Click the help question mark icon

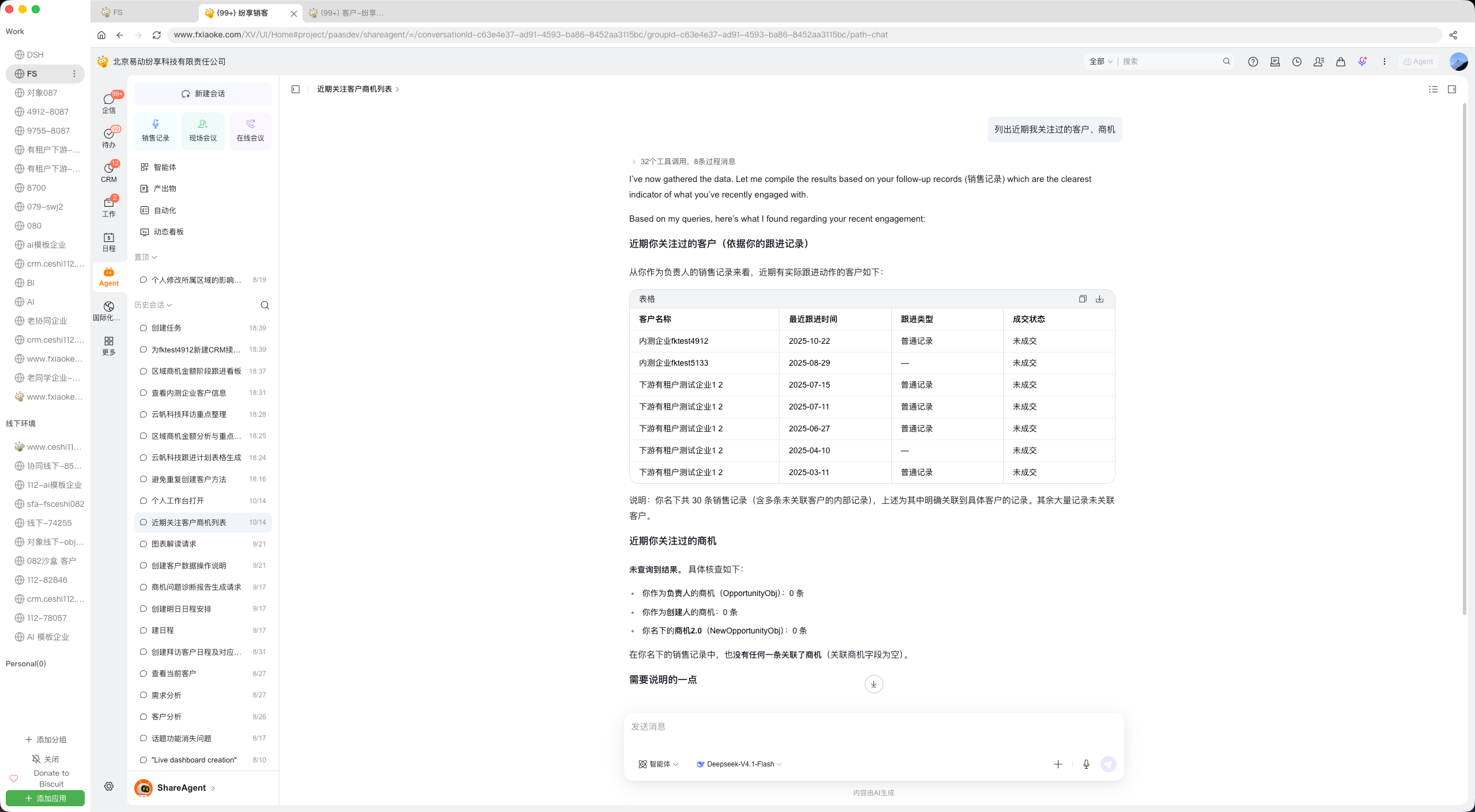tap(1253, 62)
